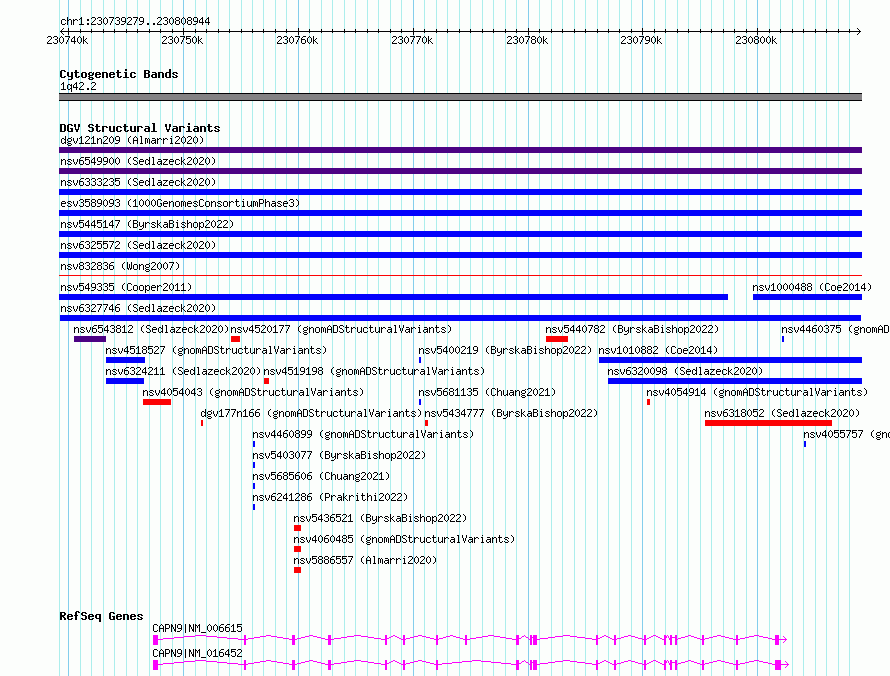Viewport: 890px width, 676px height.
Task: Open the nsv4518527 gnomADStructuralVariants label
Action: [x=216, y=350]
